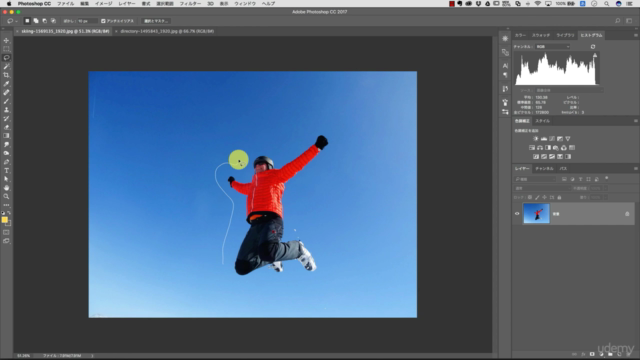Choose Intersect with Selection mode
Viewport: 640px width, 360px height.
(x=53, y=21)
